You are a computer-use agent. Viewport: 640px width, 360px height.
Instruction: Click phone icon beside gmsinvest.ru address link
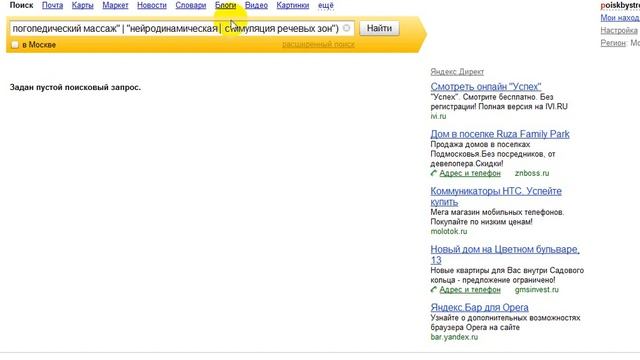[433, 289]
